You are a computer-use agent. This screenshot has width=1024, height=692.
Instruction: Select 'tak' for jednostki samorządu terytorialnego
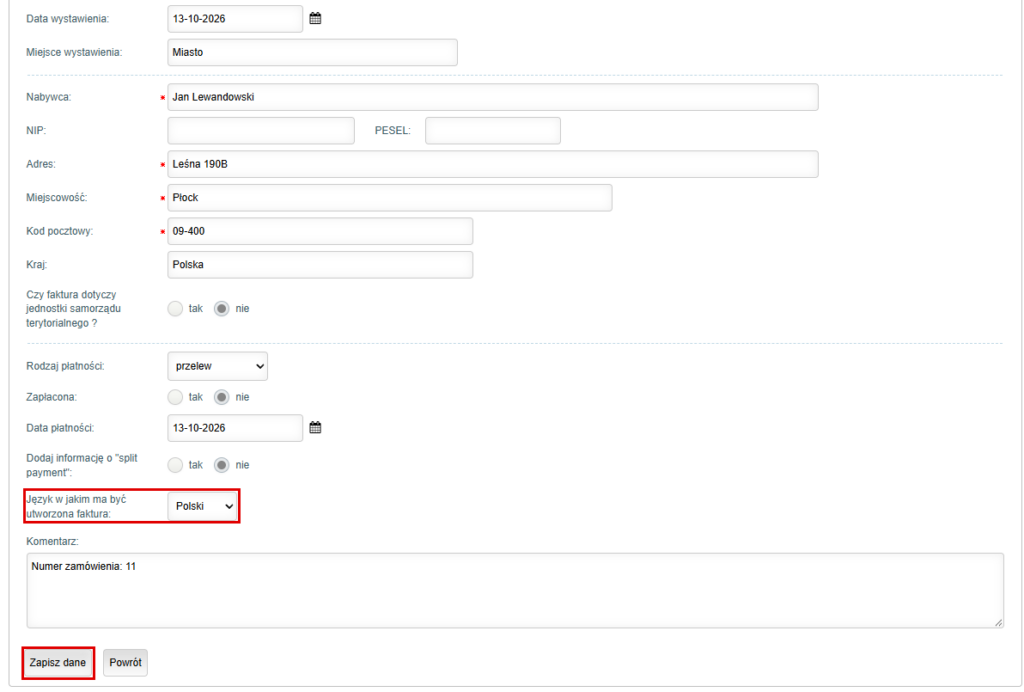[175, 309]
